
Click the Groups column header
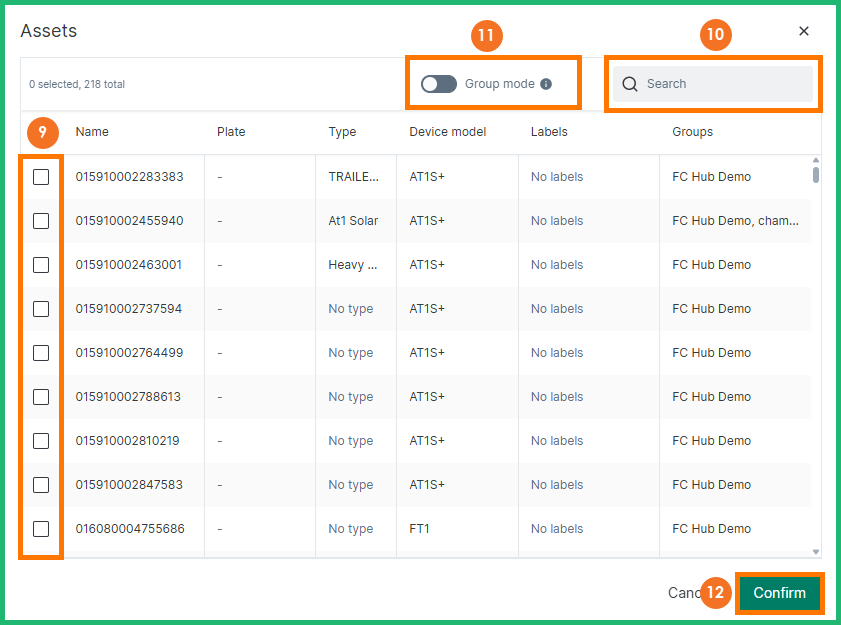pos(692,132)
